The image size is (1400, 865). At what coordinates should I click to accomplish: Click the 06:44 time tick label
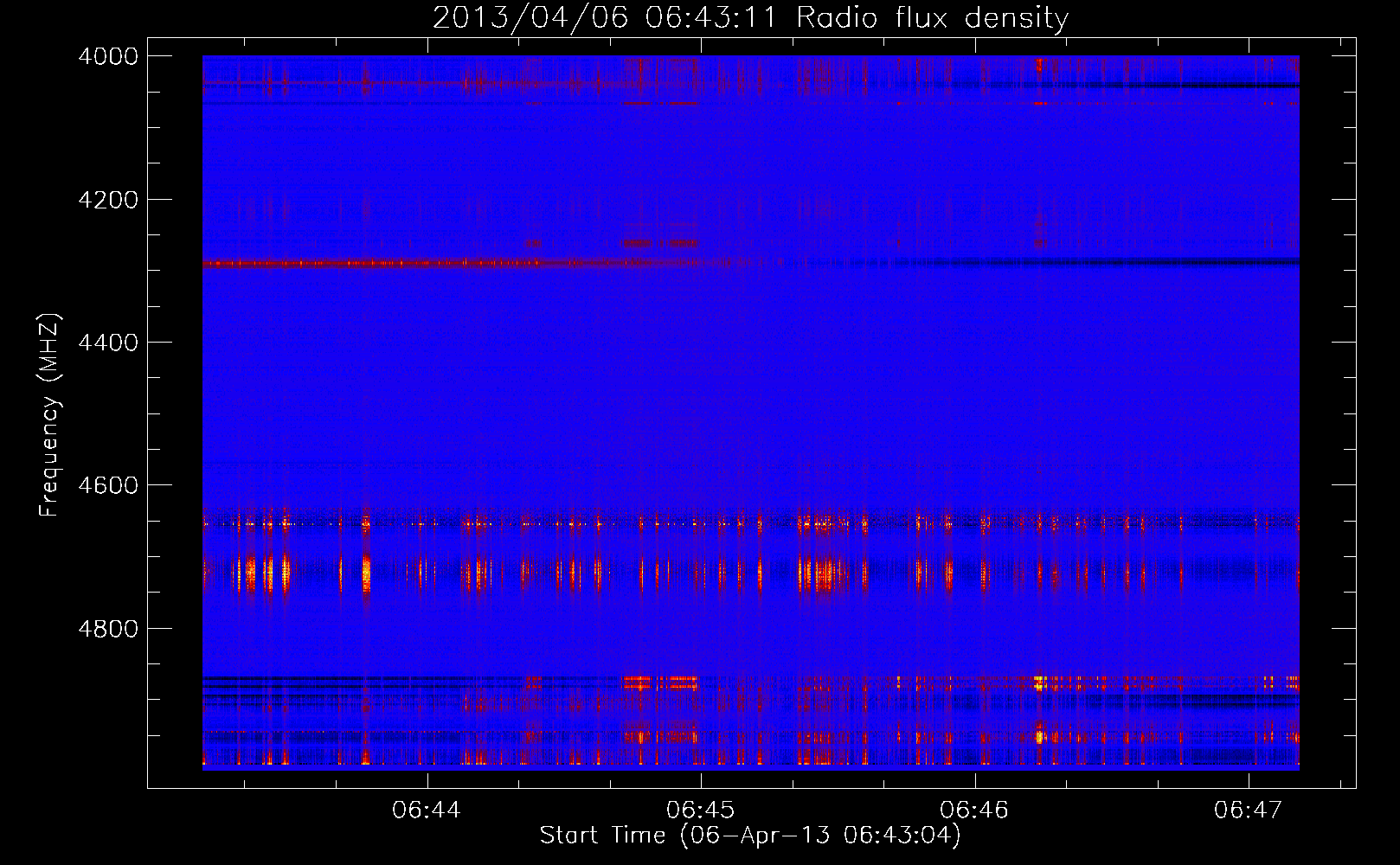click(427, 810)
